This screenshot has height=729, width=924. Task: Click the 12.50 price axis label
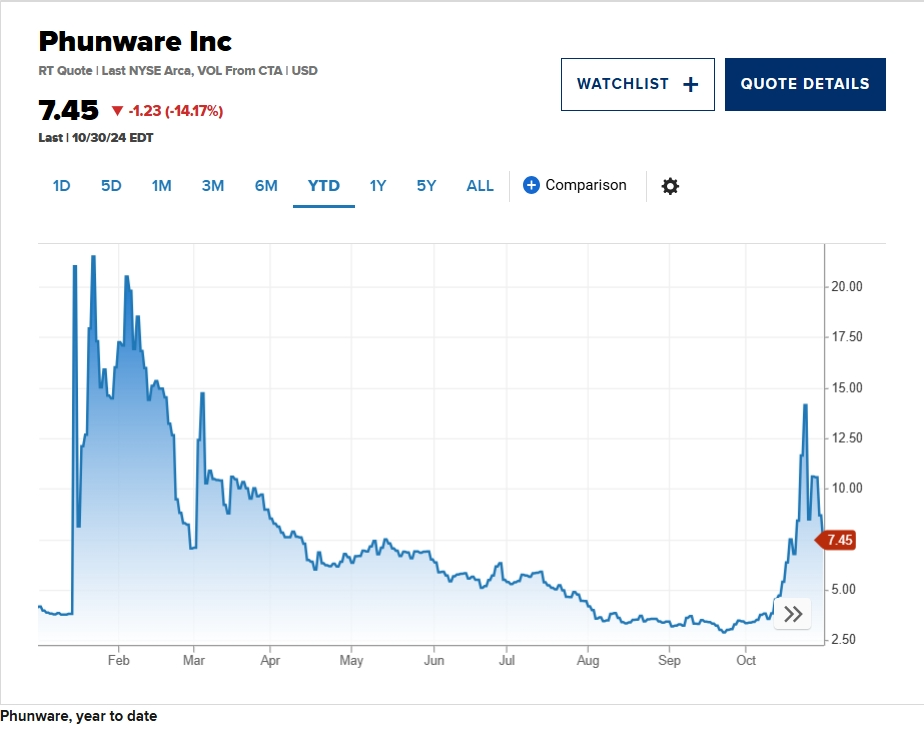(847, 438)
